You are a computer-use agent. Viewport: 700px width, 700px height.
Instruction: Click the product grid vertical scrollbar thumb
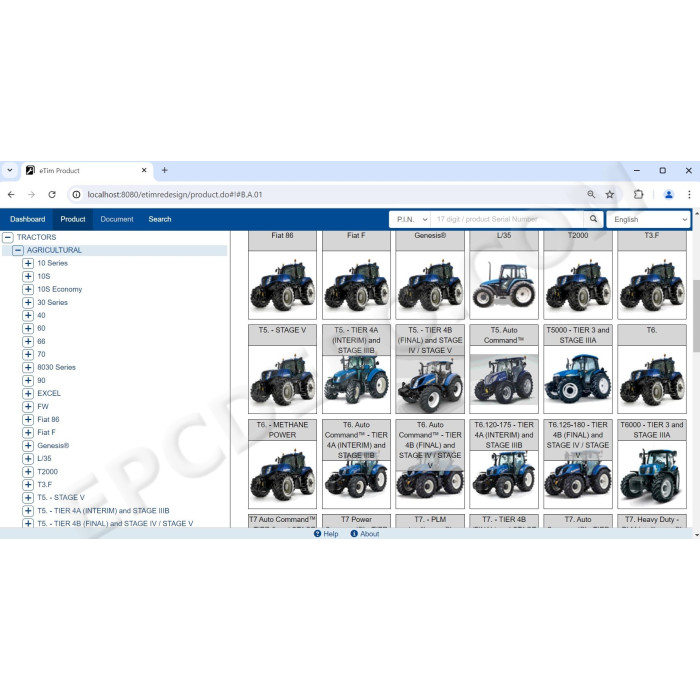tap(696, 315)
